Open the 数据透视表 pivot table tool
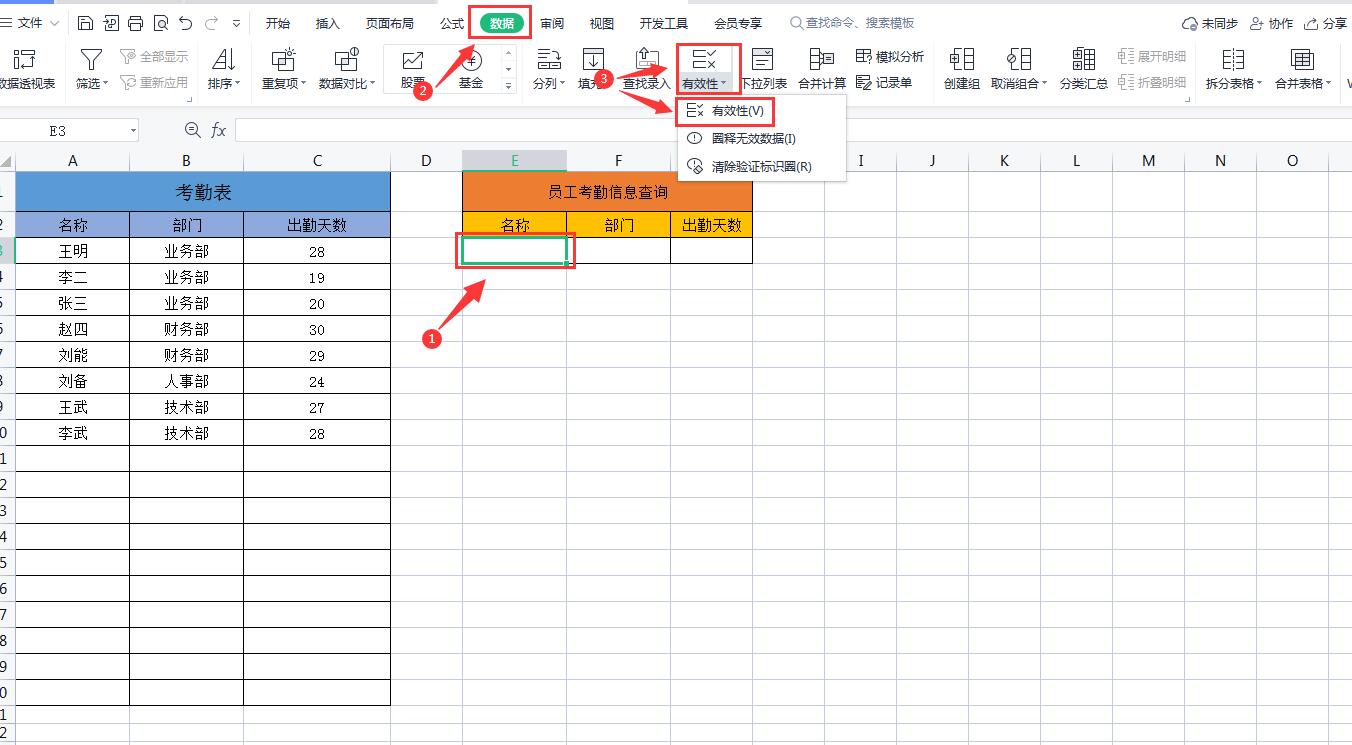 click(x=25, y=69)
